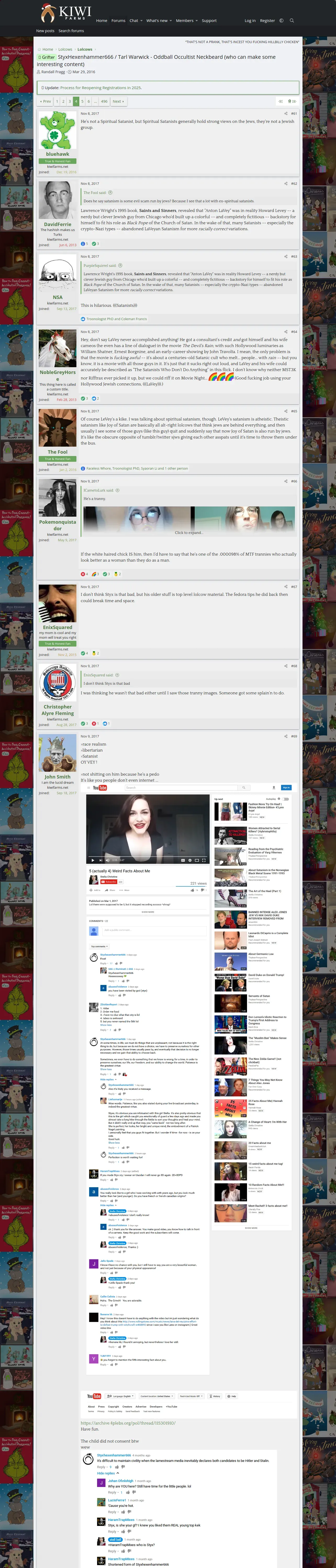336x1568 pixels.
Task: Open the Forums navigation menu item
Action: click(x=118, y=21)
